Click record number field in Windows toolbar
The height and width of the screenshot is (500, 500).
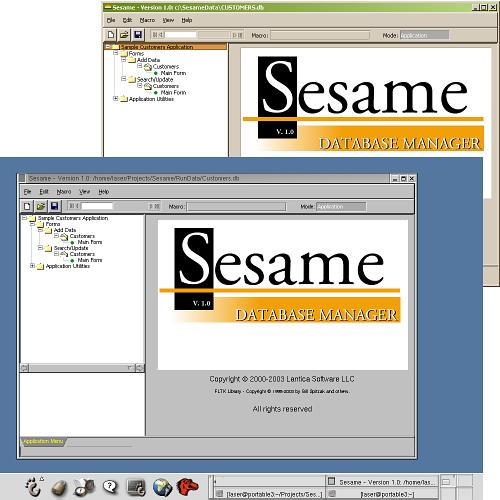[x=181, y=35]
